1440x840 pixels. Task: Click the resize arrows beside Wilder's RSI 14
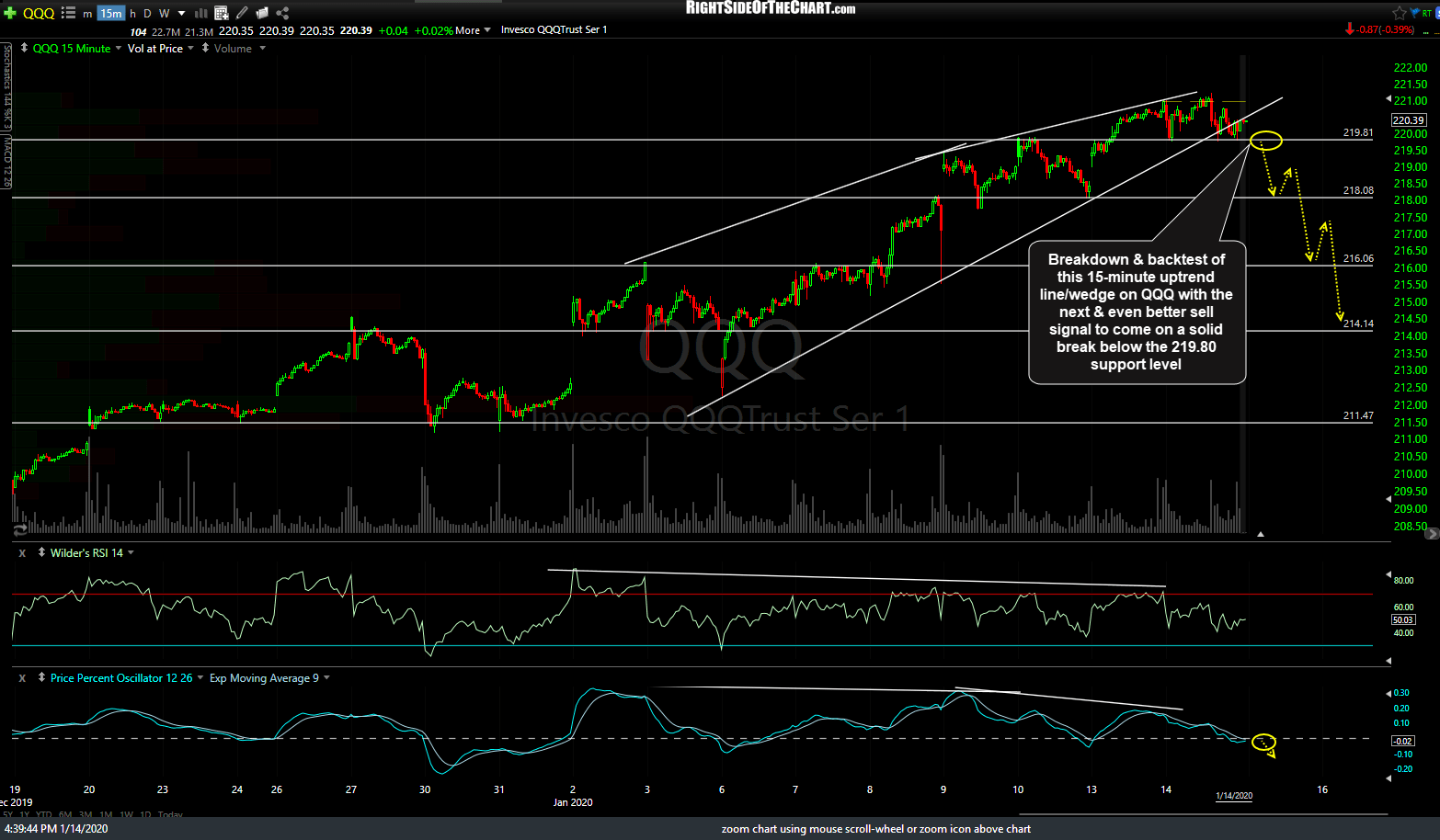pyautogui.click(x=41, y=552)
